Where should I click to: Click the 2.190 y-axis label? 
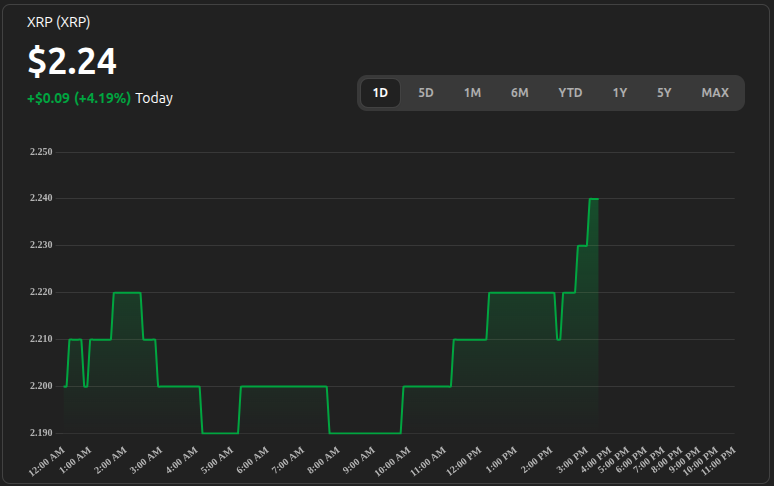click(41, 433)
